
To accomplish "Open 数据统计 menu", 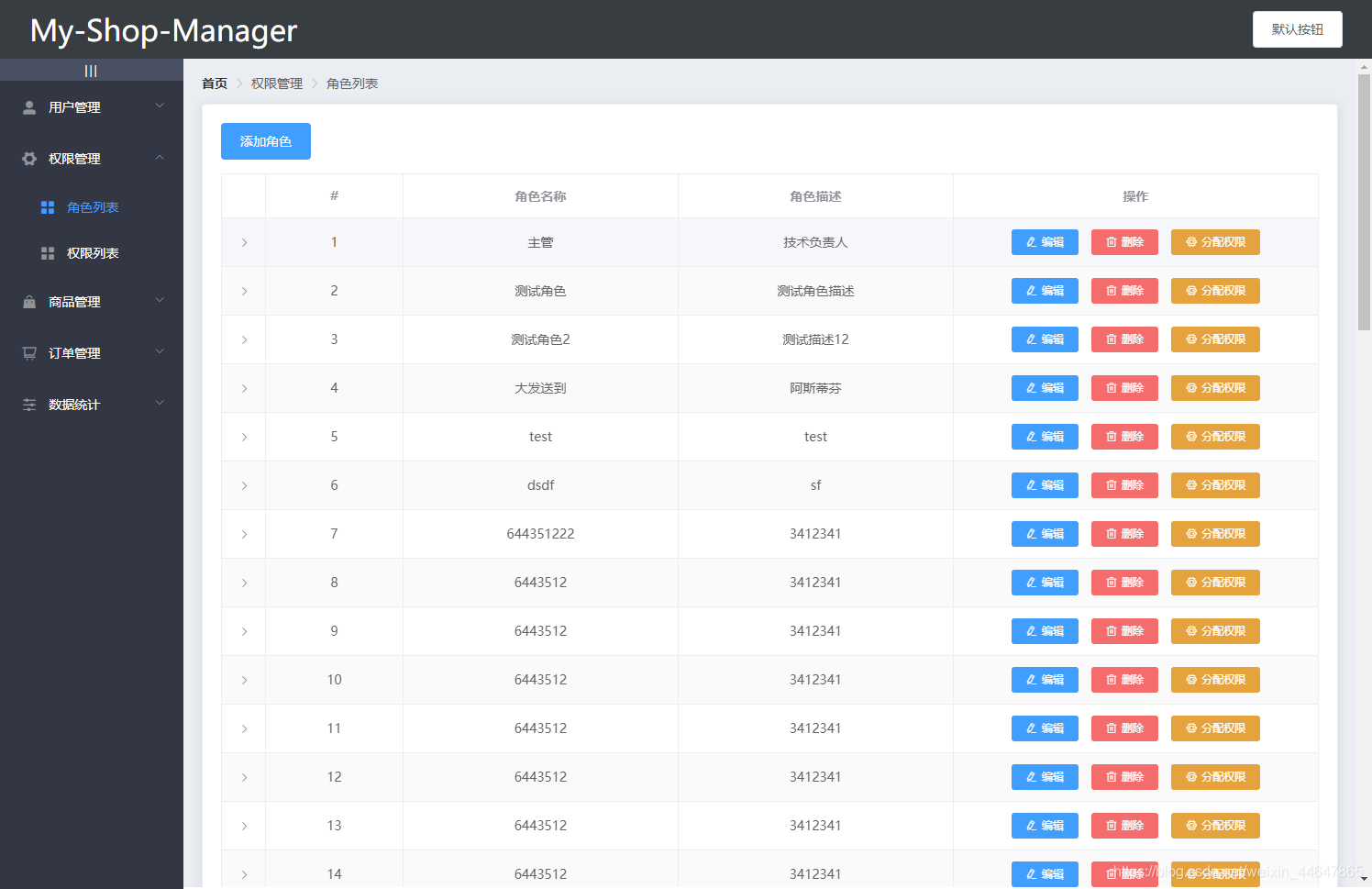I will click(92, 405).
